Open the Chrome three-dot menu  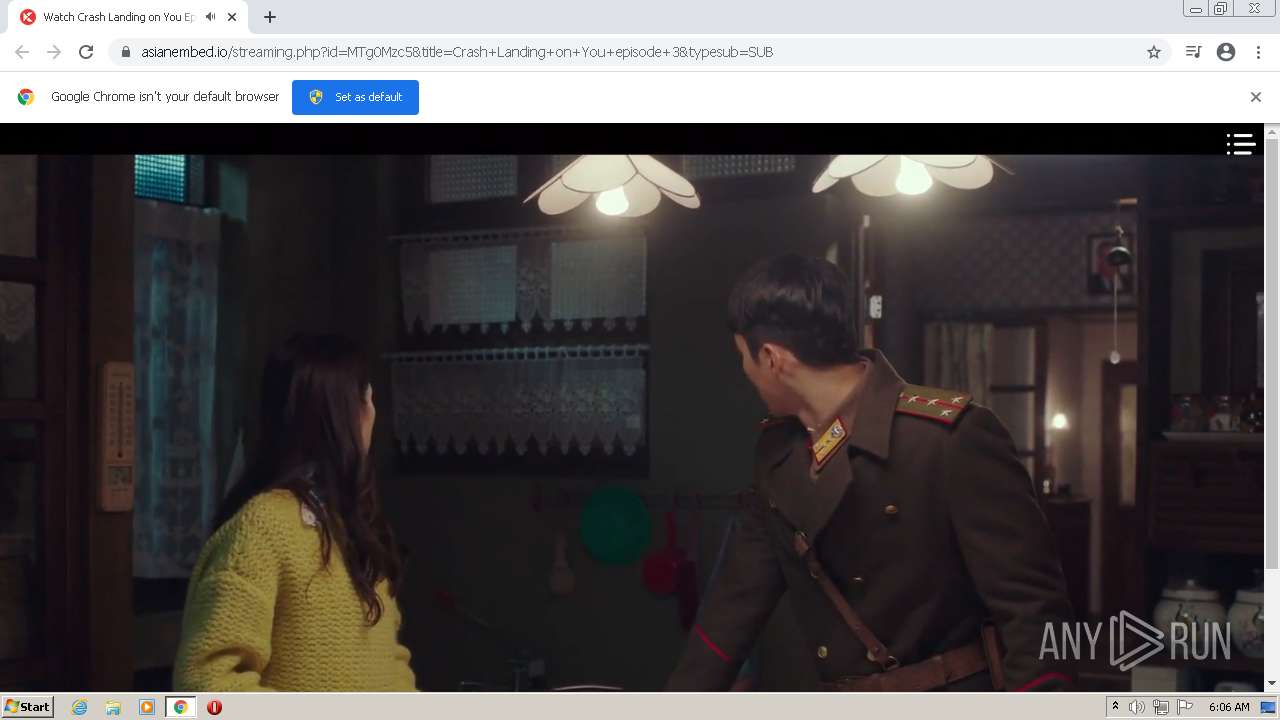coord(1258,52)
